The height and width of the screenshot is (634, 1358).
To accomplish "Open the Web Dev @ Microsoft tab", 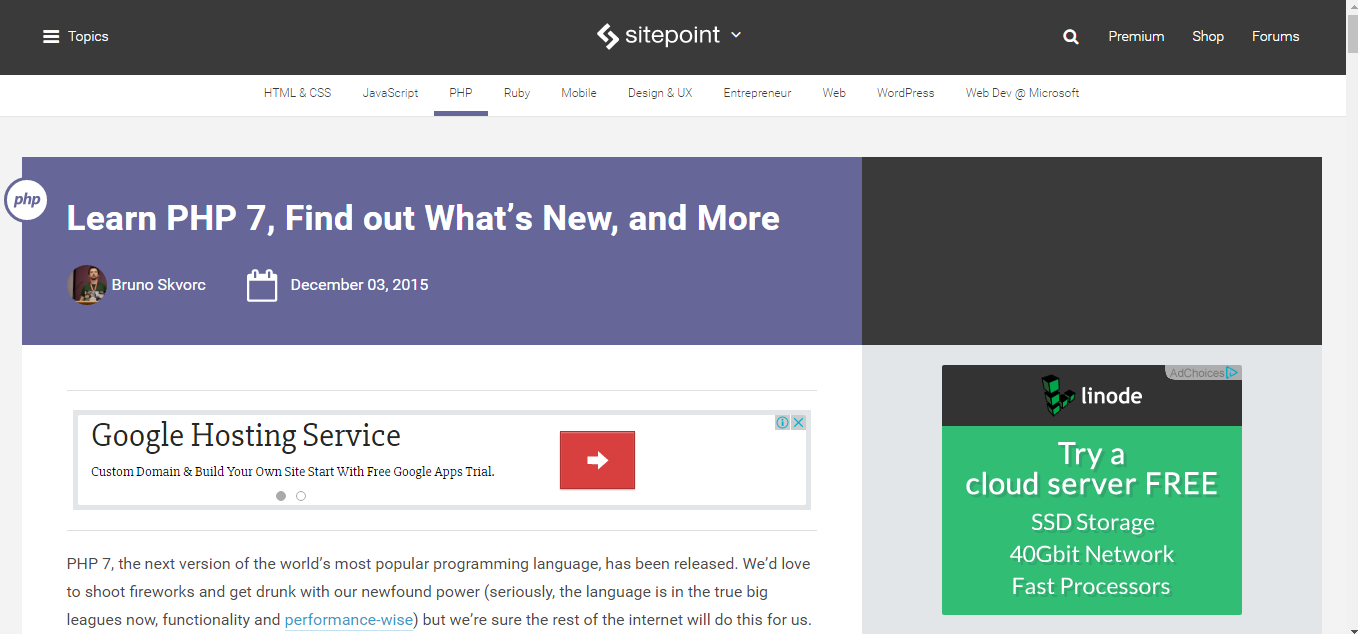I will pyautogui.click(x=1022, y=93).
